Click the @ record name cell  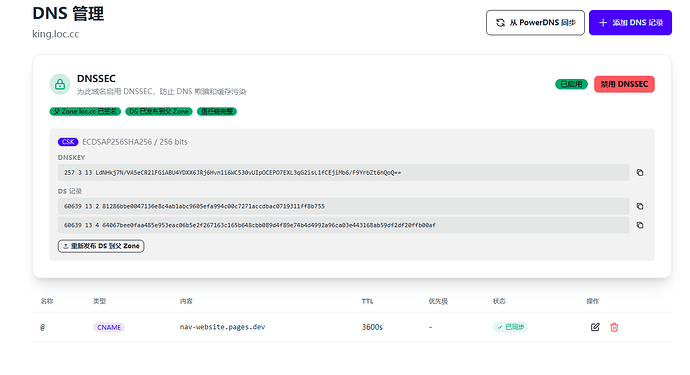pyautogui.click(x=43, y=327)
